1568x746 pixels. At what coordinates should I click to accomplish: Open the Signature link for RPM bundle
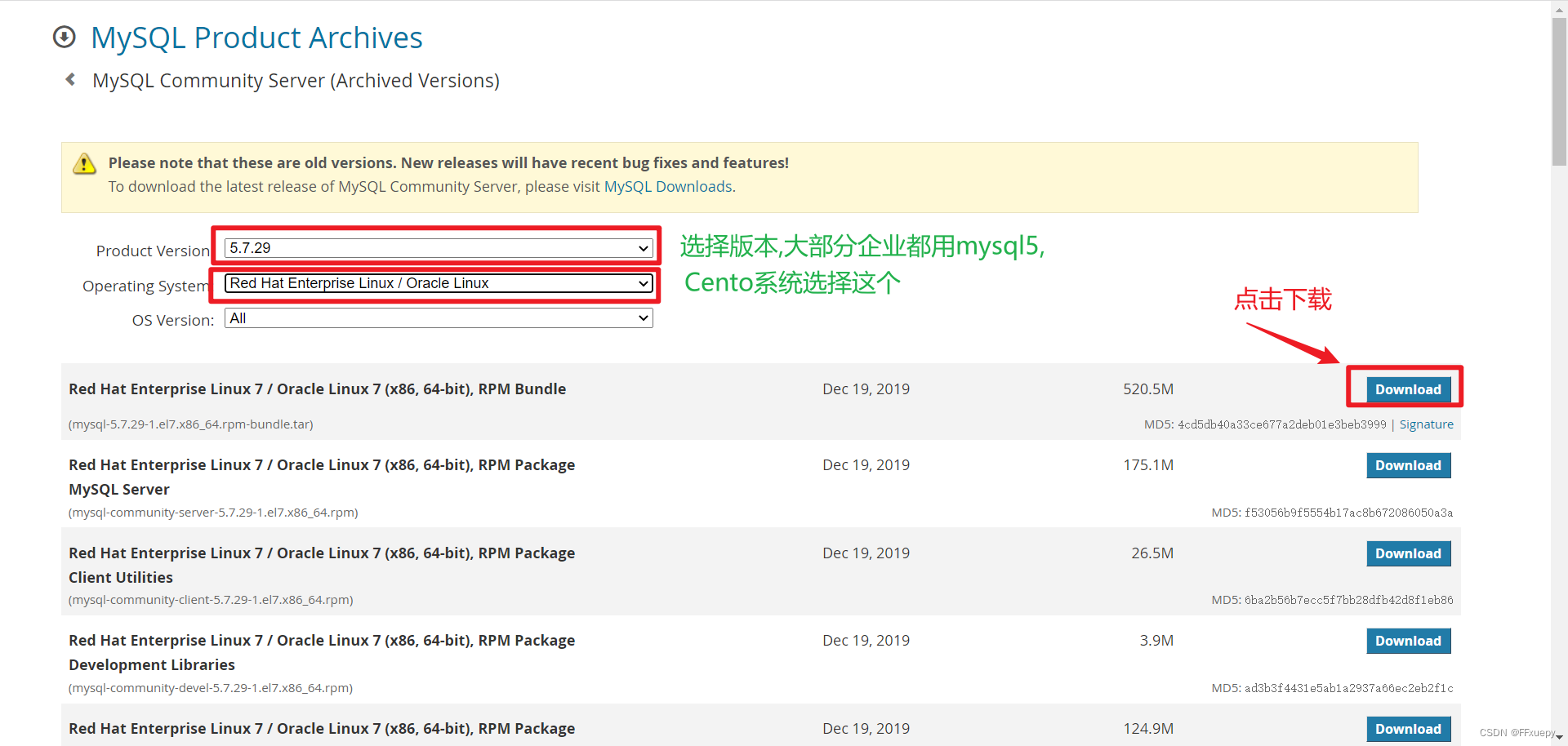(x=1426, y=424)
